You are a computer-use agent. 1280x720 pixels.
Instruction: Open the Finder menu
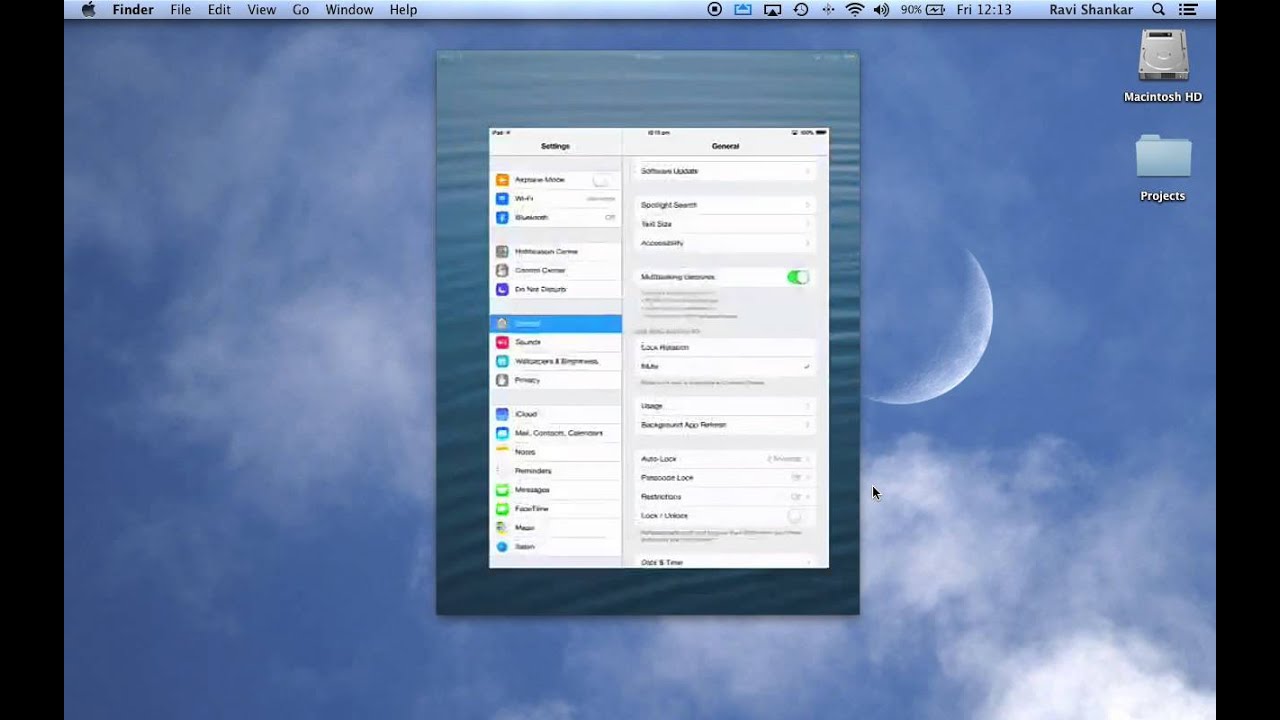133,10
